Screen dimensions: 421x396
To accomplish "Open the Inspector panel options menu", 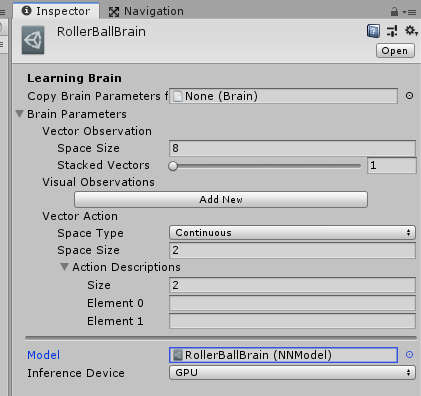I will tap(410, 12).
